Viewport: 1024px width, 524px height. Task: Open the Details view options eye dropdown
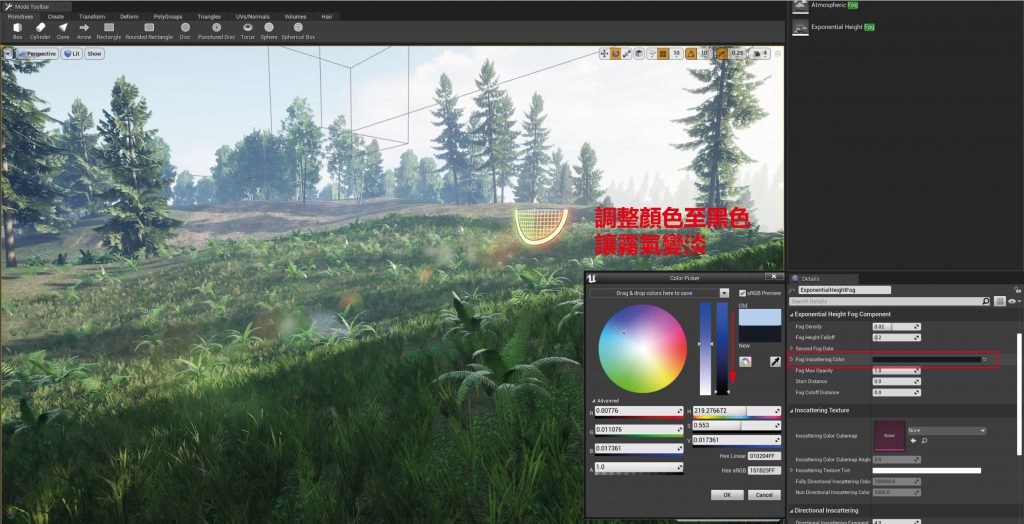pyautogui.click(x=1014, y=301)
